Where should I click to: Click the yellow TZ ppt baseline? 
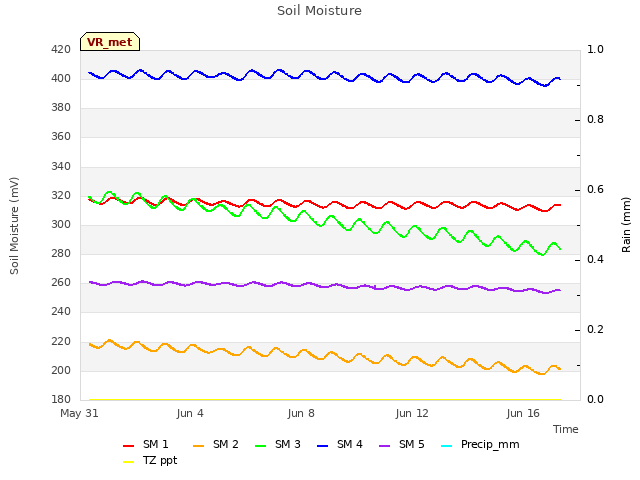pyautogui.click(x=324, y=400)
